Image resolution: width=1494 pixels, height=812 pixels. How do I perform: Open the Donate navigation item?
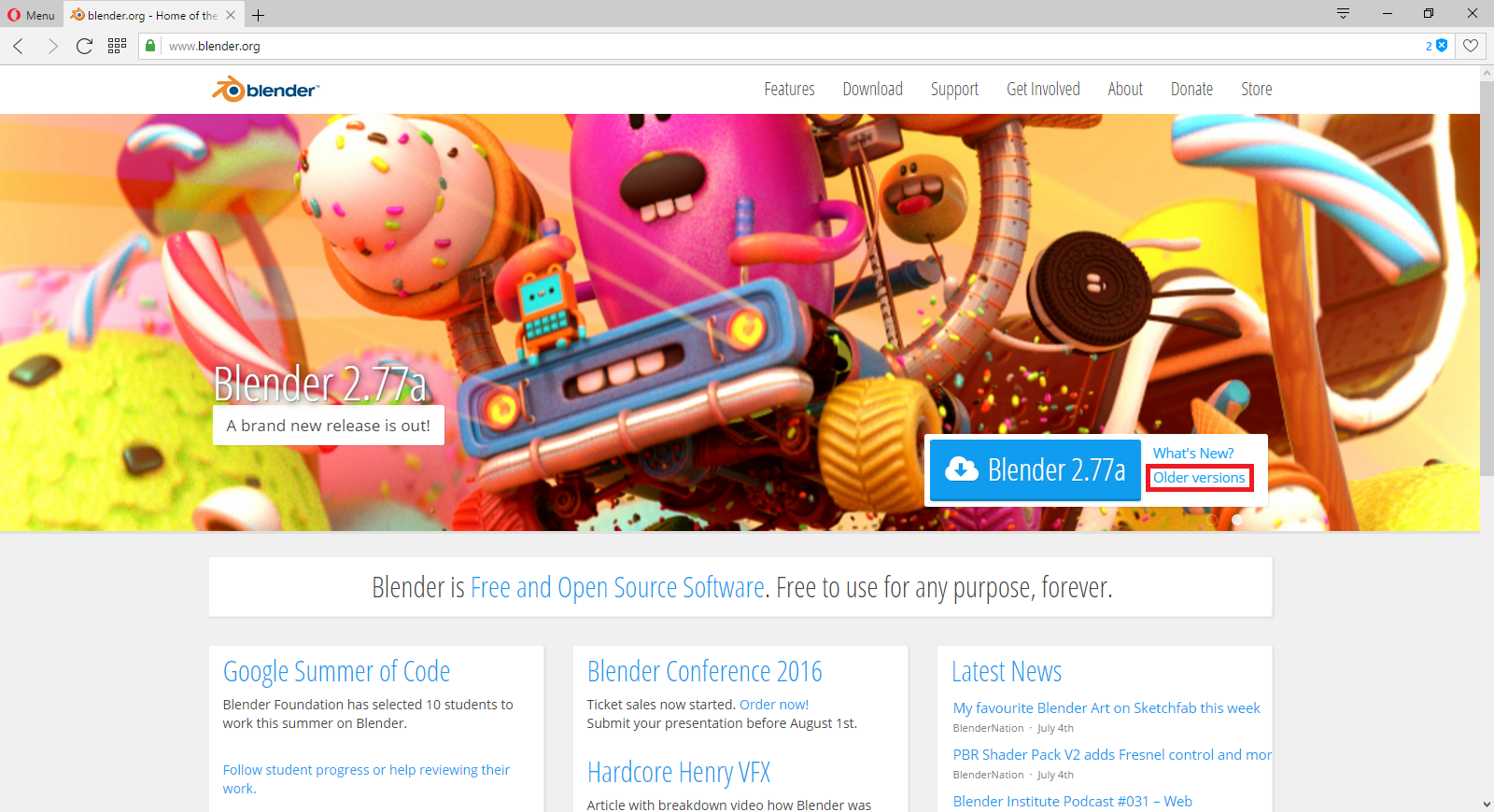[1191, 89]
